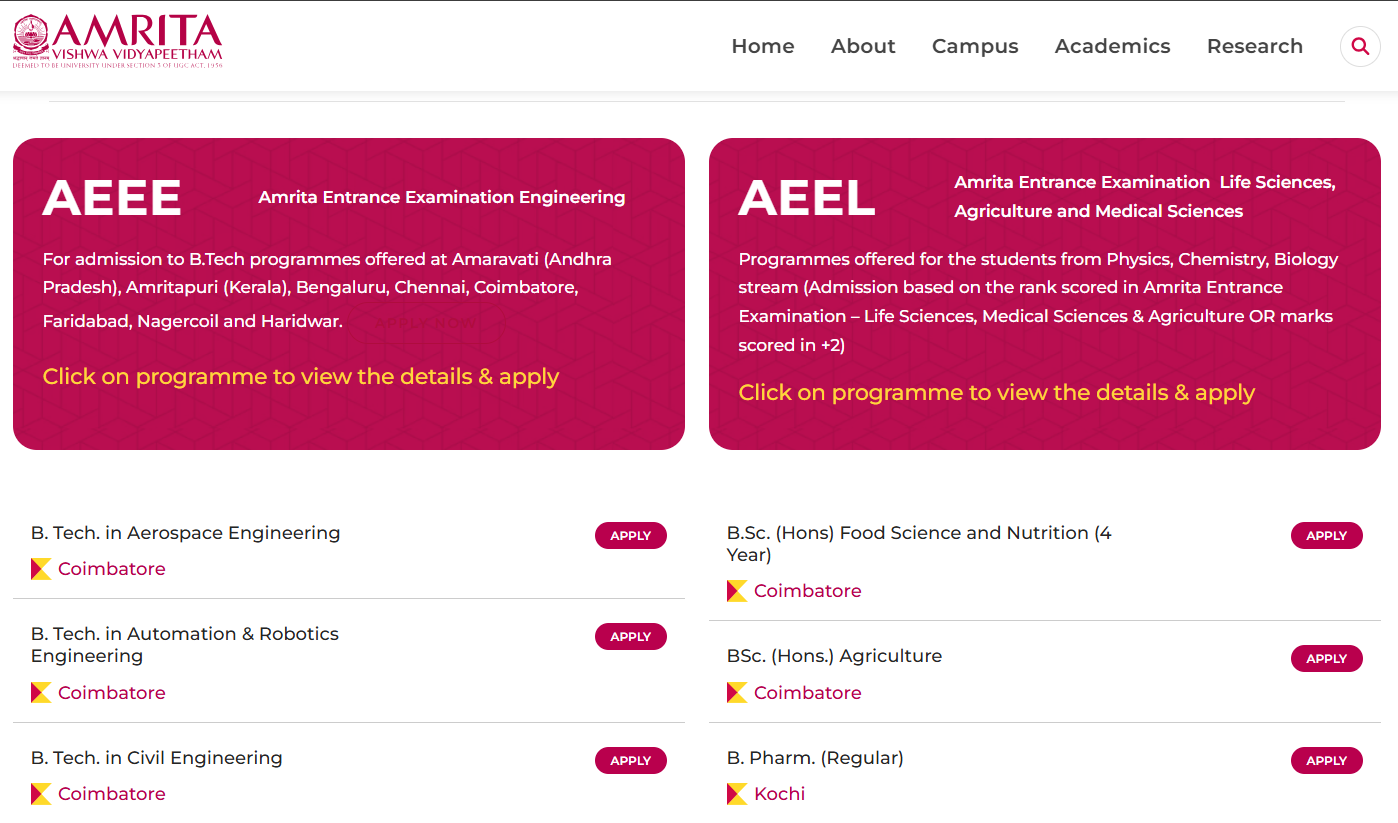1398x823 pixels.
Task: Open the About section
Action: tap(862, 46)
